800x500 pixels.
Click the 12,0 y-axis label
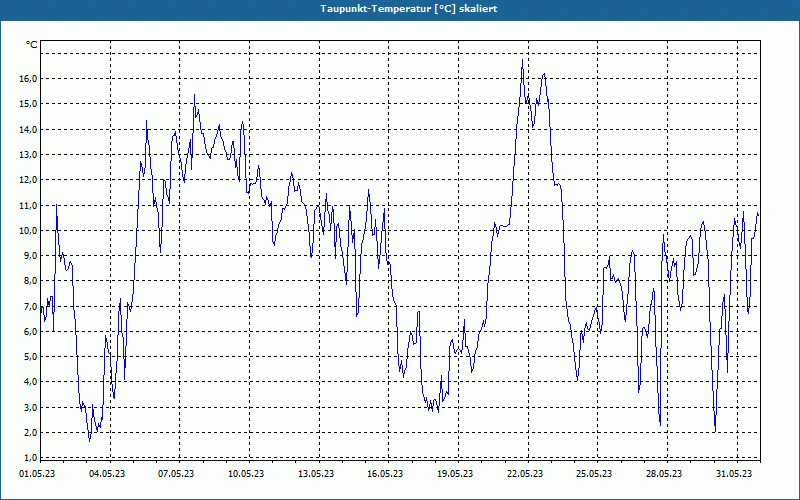click(x=28, y=180)
